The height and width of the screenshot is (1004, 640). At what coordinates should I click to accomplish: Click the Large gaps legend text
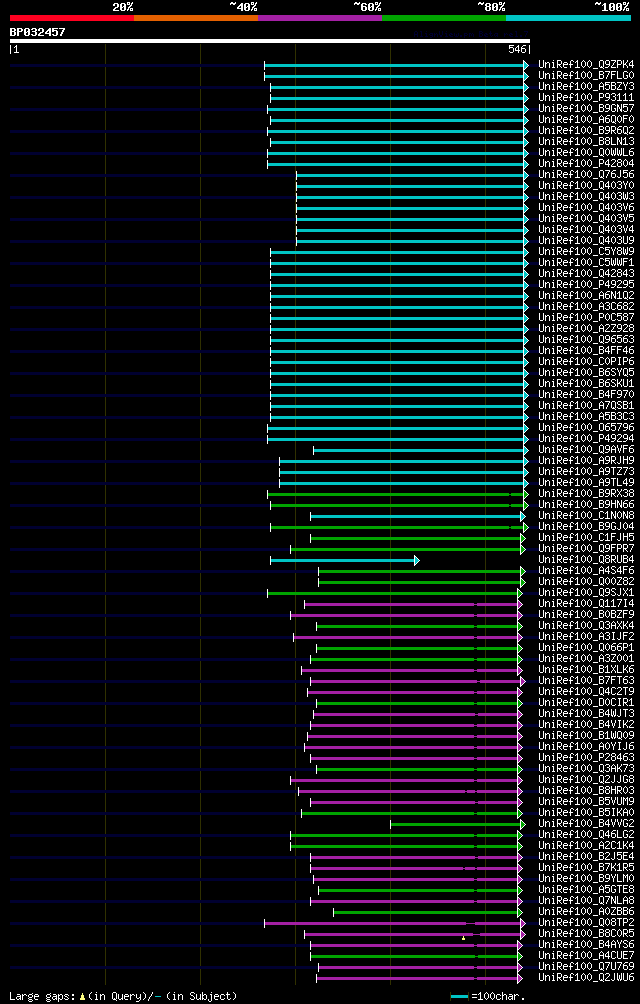pyautogui.click(x=123, y=996)
